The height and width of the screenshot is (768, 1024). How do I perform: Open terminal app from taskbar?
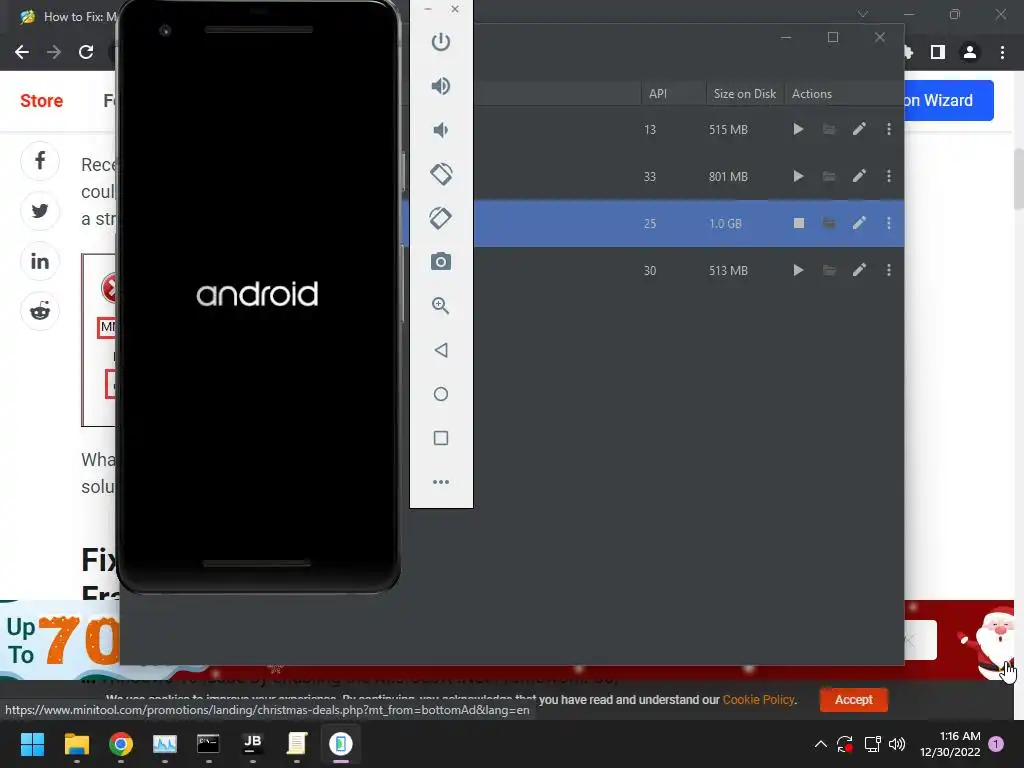coord(208,744)
